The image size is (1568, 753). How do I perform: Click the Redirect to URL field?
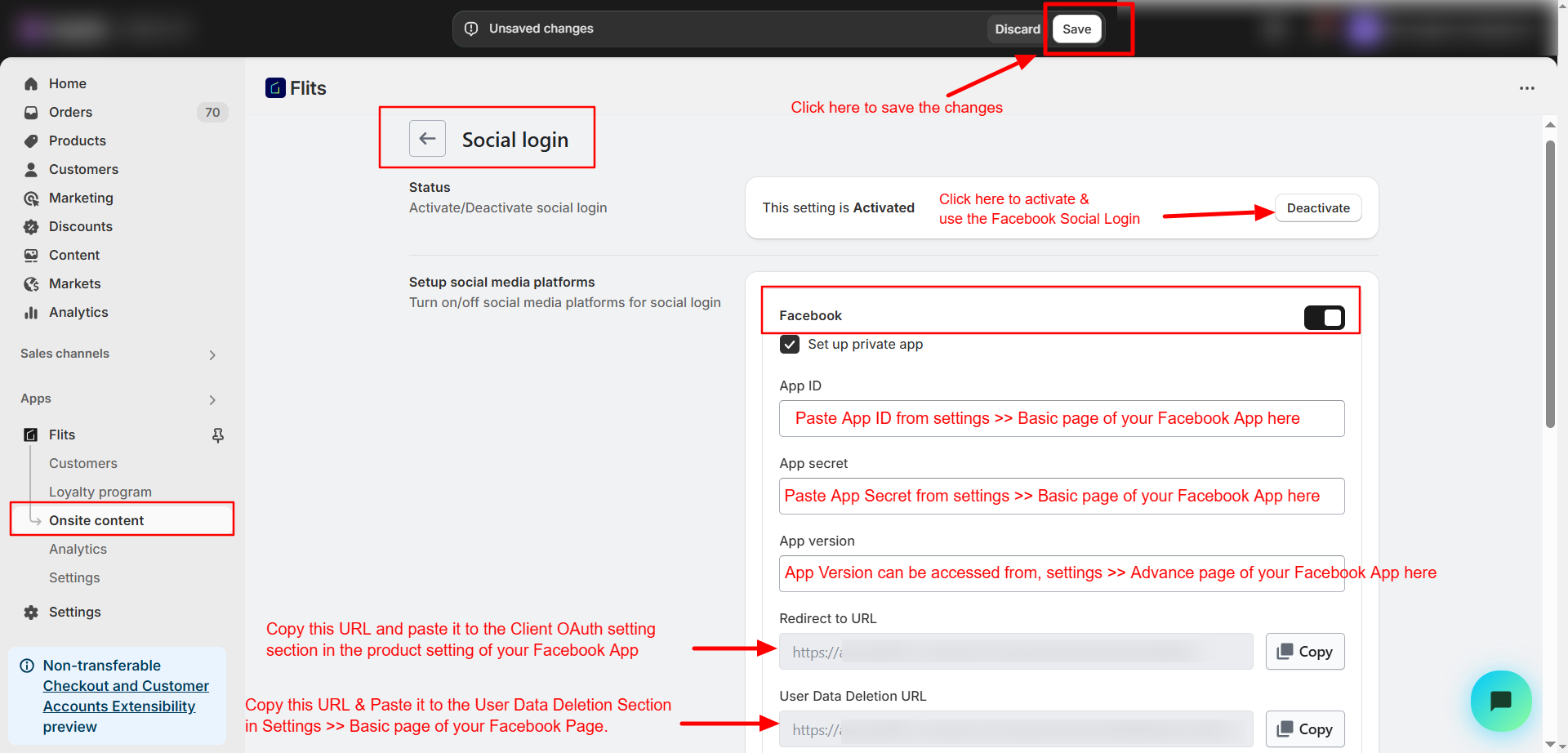tap(1016, 652)
